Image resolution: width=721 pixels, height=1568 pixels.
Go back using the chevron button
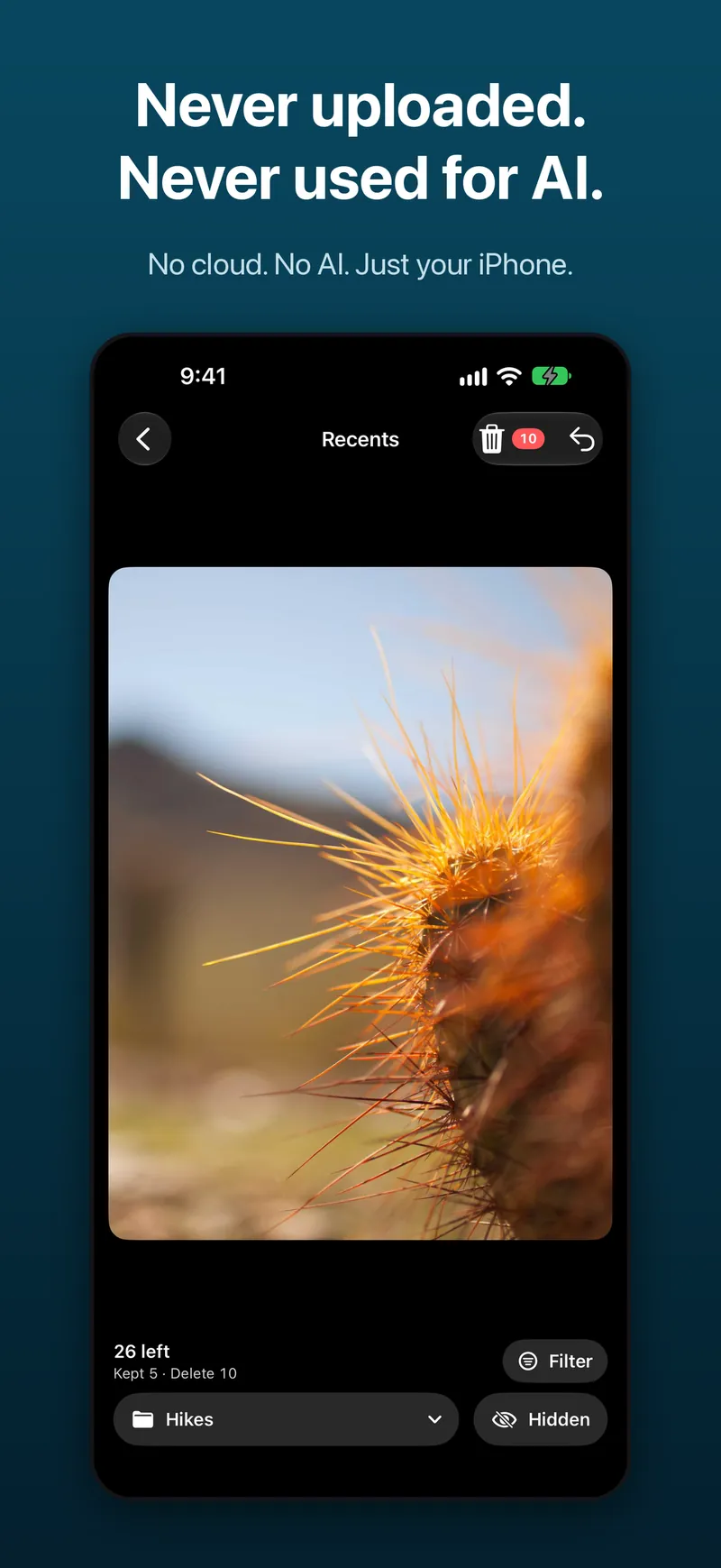click(144, 439)
